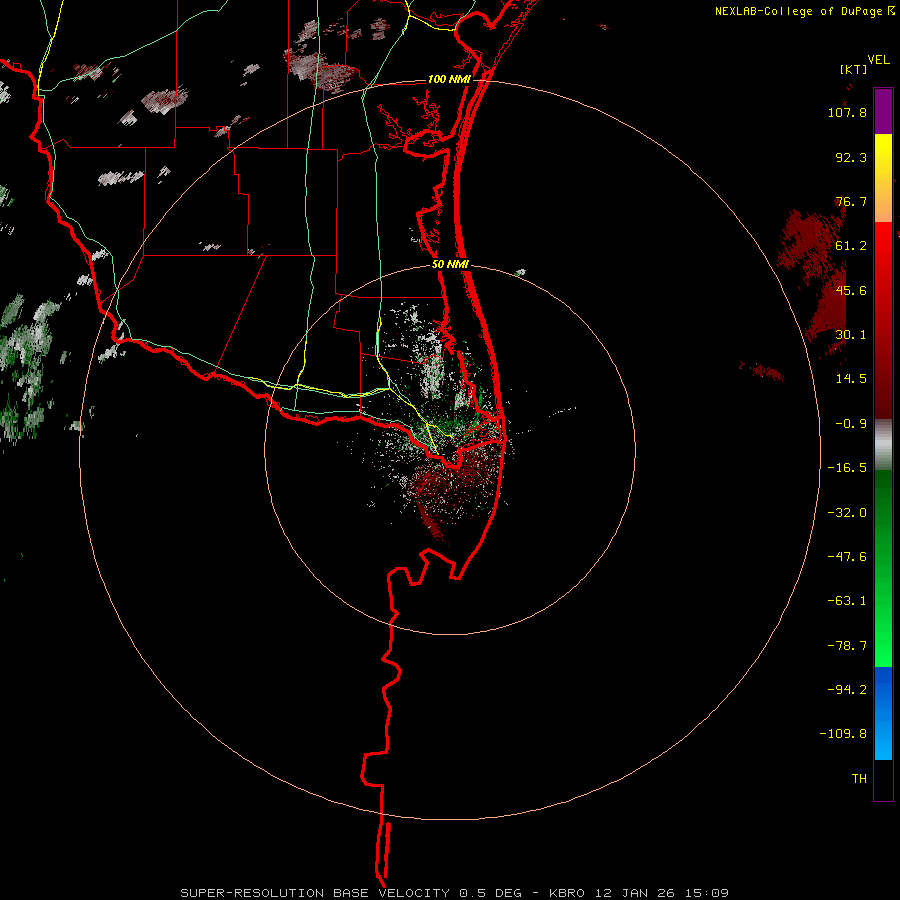Screen dimensions: 900x900
Task: Click the gray near-zero color bar segment
Action: [x=883, y=445]
